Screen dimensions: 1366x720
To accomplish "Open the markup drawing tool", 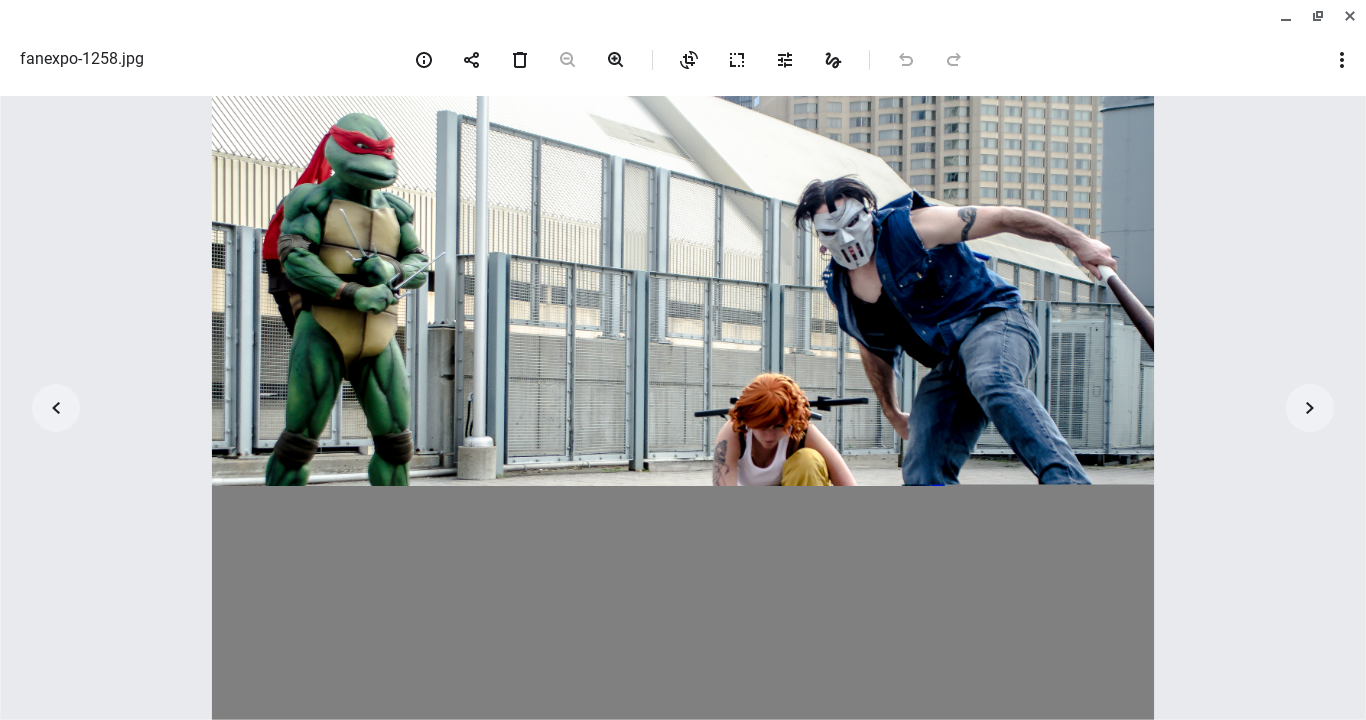I will pyautogui.click(x=833, y=60).
